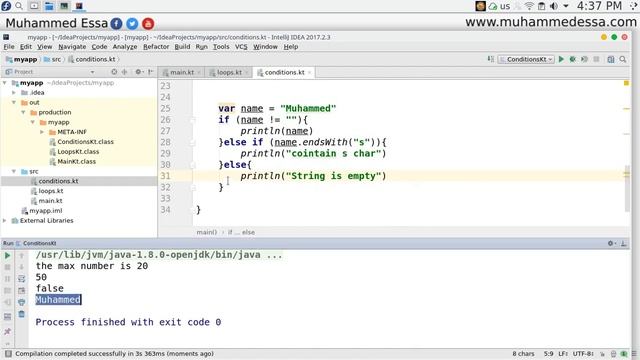This screenshot has width=640, height=360.
Task: Run with coverage from the main toolbar
Action: pos(584,59)
